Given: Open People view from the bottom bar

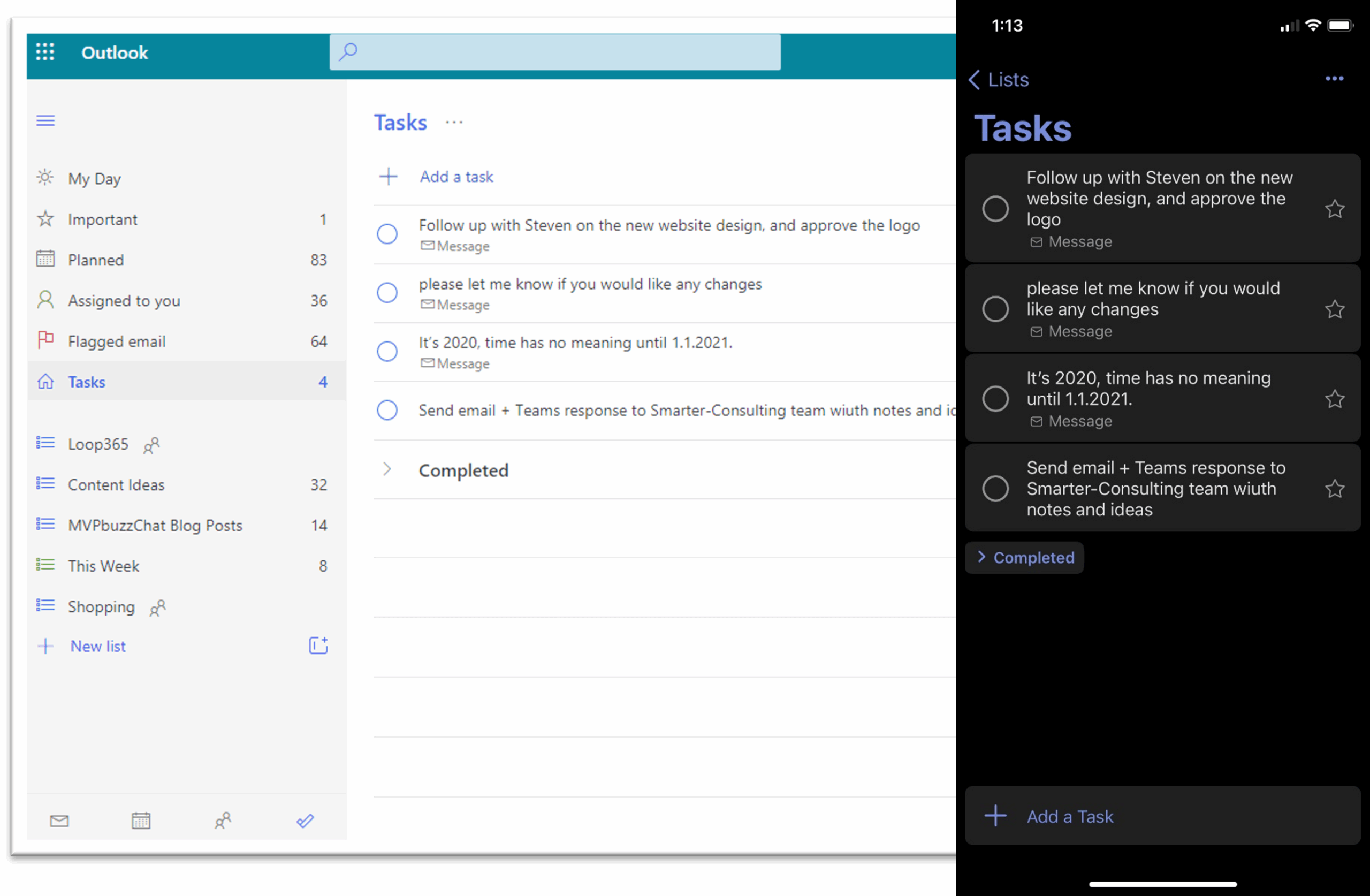Looking at the screenshot, I should click(x=224, y=820).
